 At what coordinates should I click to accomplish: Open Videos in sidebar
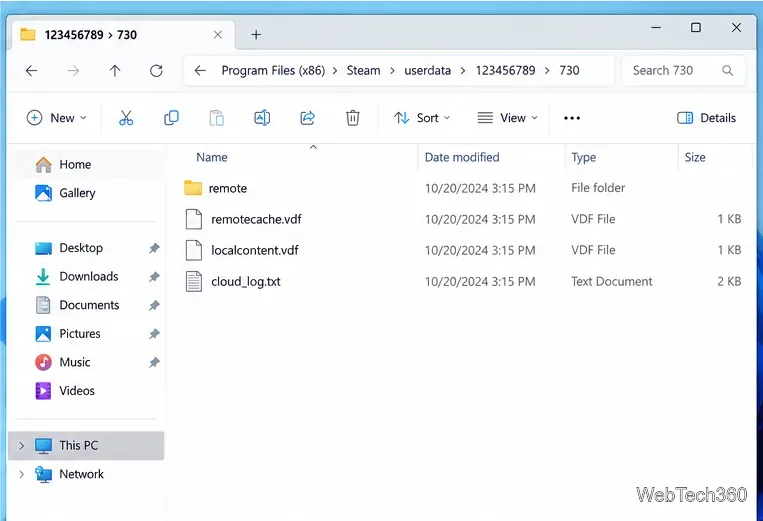[77, 391]
